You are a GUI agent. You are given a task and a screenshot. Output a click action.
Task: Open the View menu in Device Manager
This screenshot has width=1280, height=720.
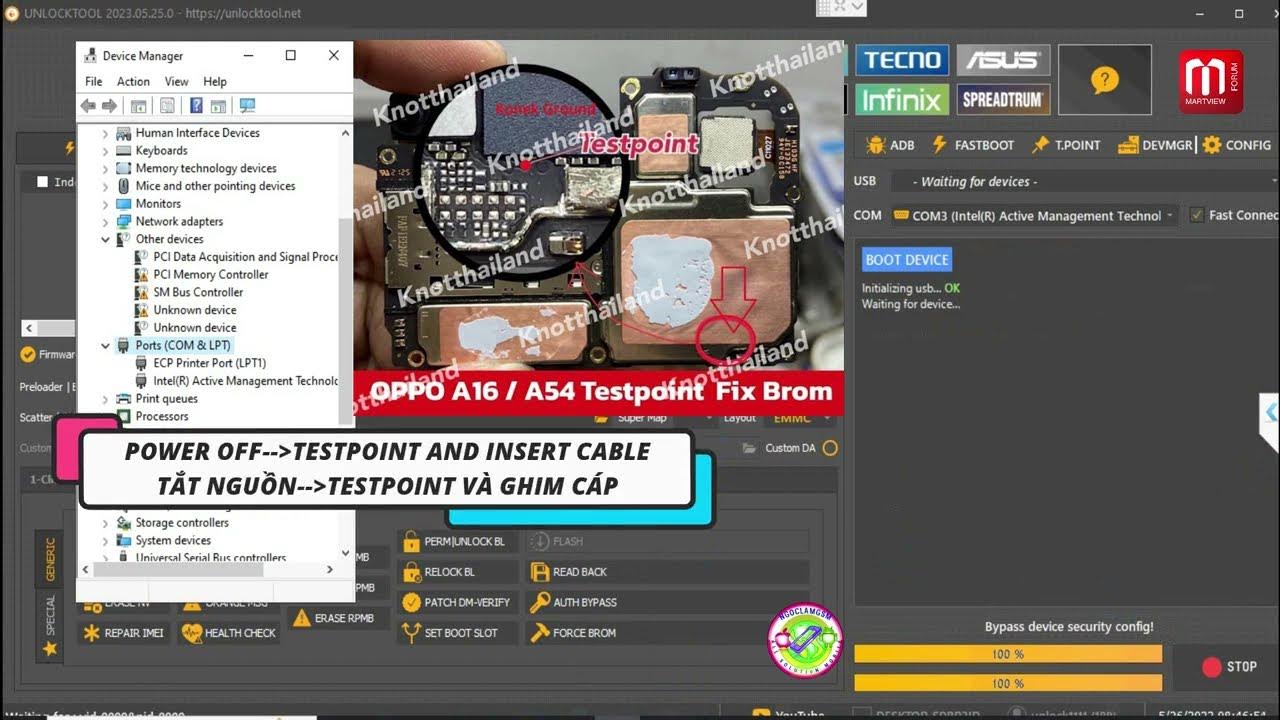pyautogui.click(x=177, y=82)
